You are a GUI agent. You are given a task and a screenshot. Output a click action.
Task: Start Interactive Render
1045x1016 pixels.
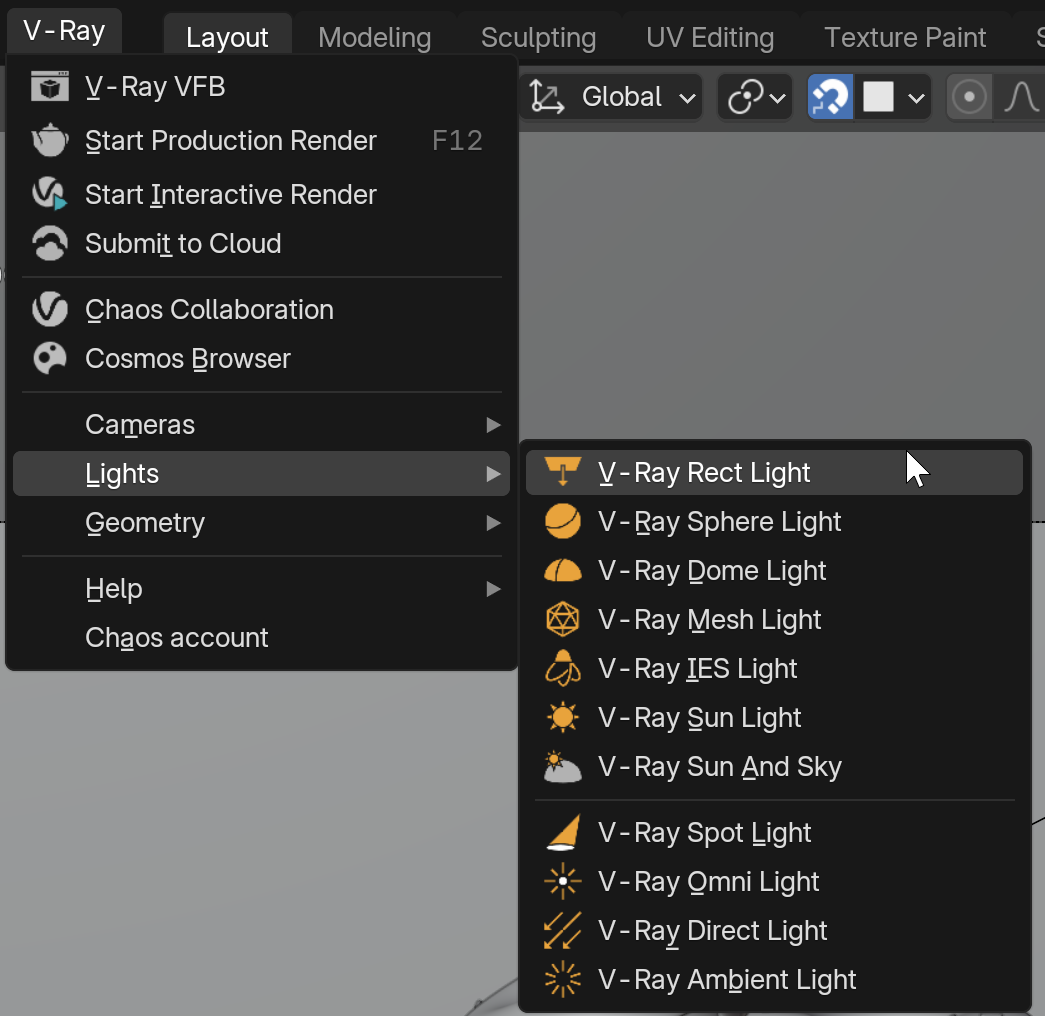pyautogui.click(x=261, y=195)
